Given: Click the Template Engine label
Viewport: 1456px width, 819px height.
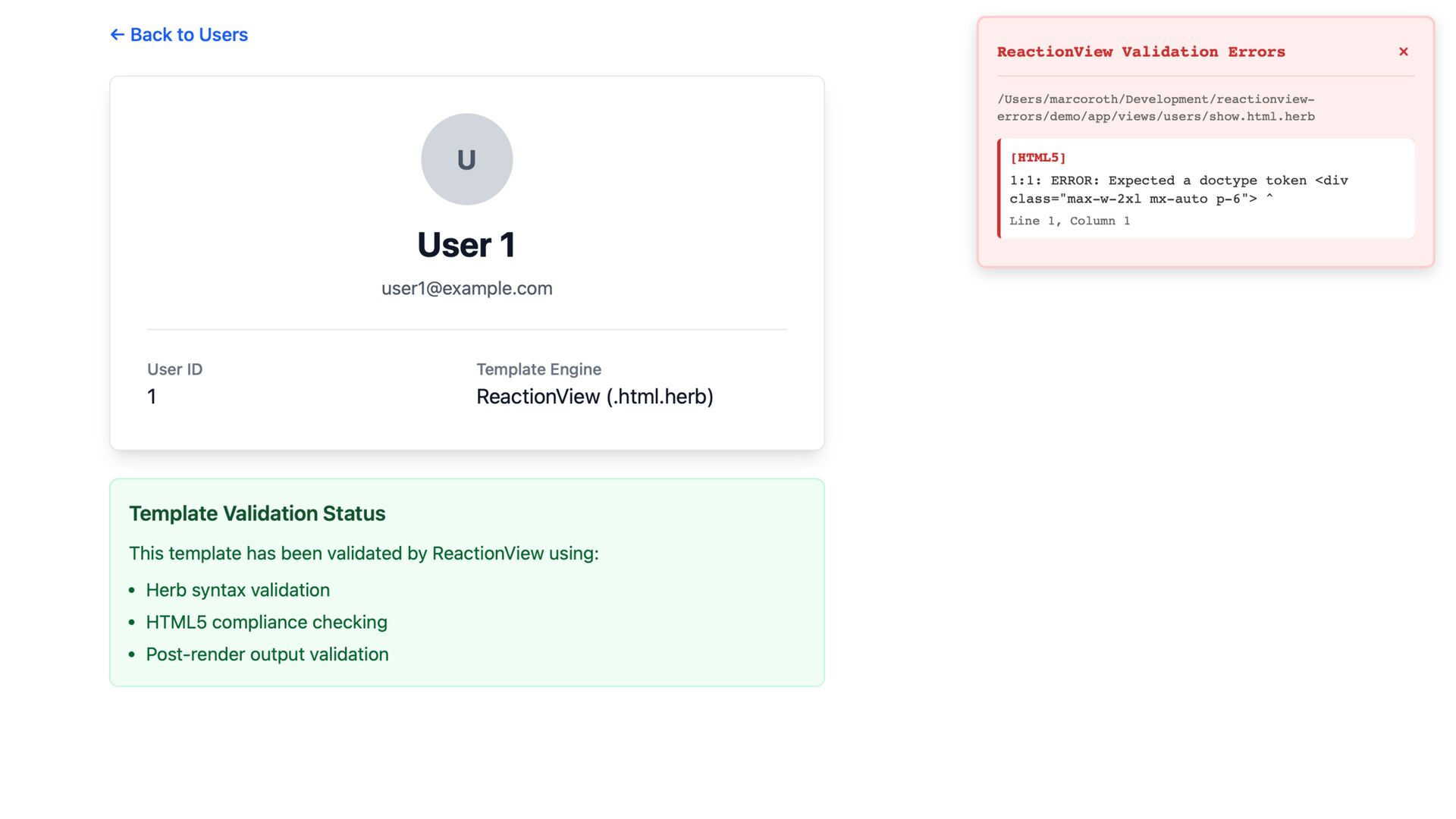Looking at the screenshot, I should click(538, 369).
